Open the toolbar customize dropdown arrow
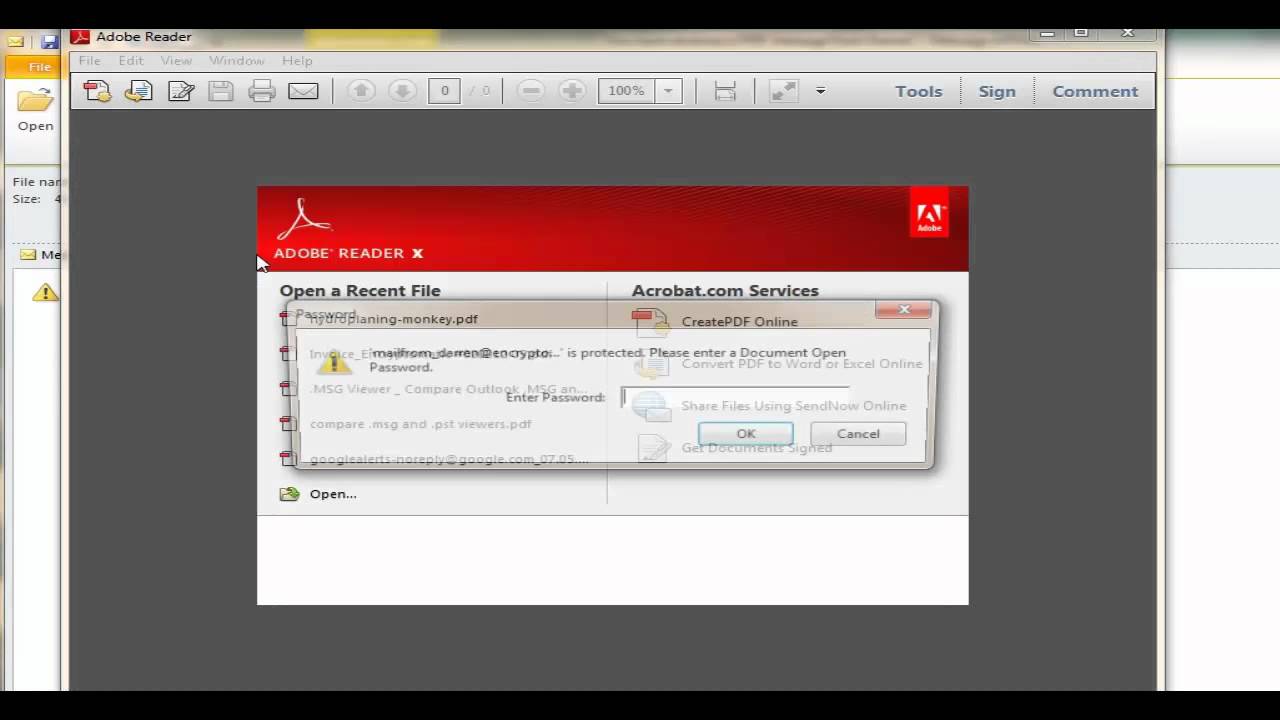This screenshot has width=1280, height=720. click(x=820, y=91)
